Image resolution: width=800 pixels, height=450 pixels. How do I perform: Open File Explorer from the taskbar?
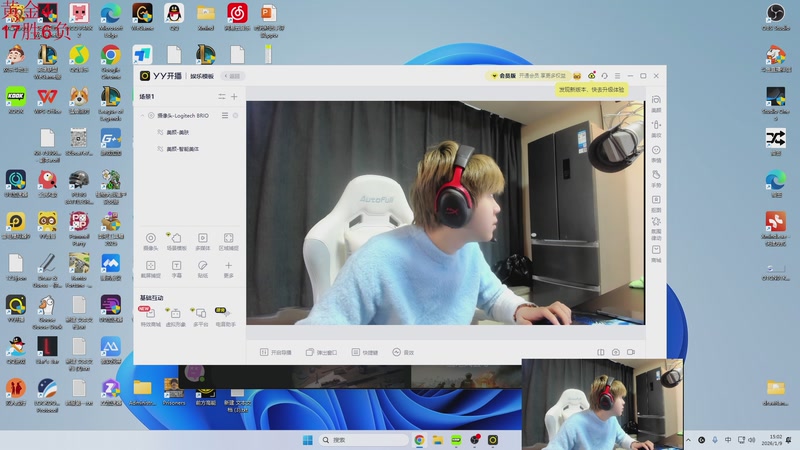(438, 440)
